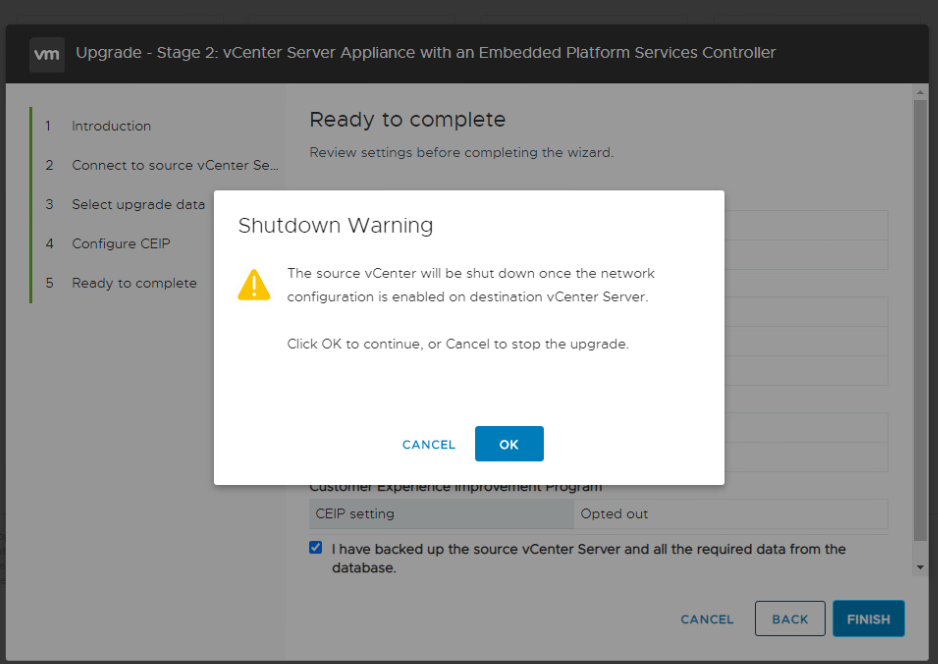Viewport: 938px width, 664px height.
Task: Click the 'Opted out' value cell
Action: (x=731, y=514)
